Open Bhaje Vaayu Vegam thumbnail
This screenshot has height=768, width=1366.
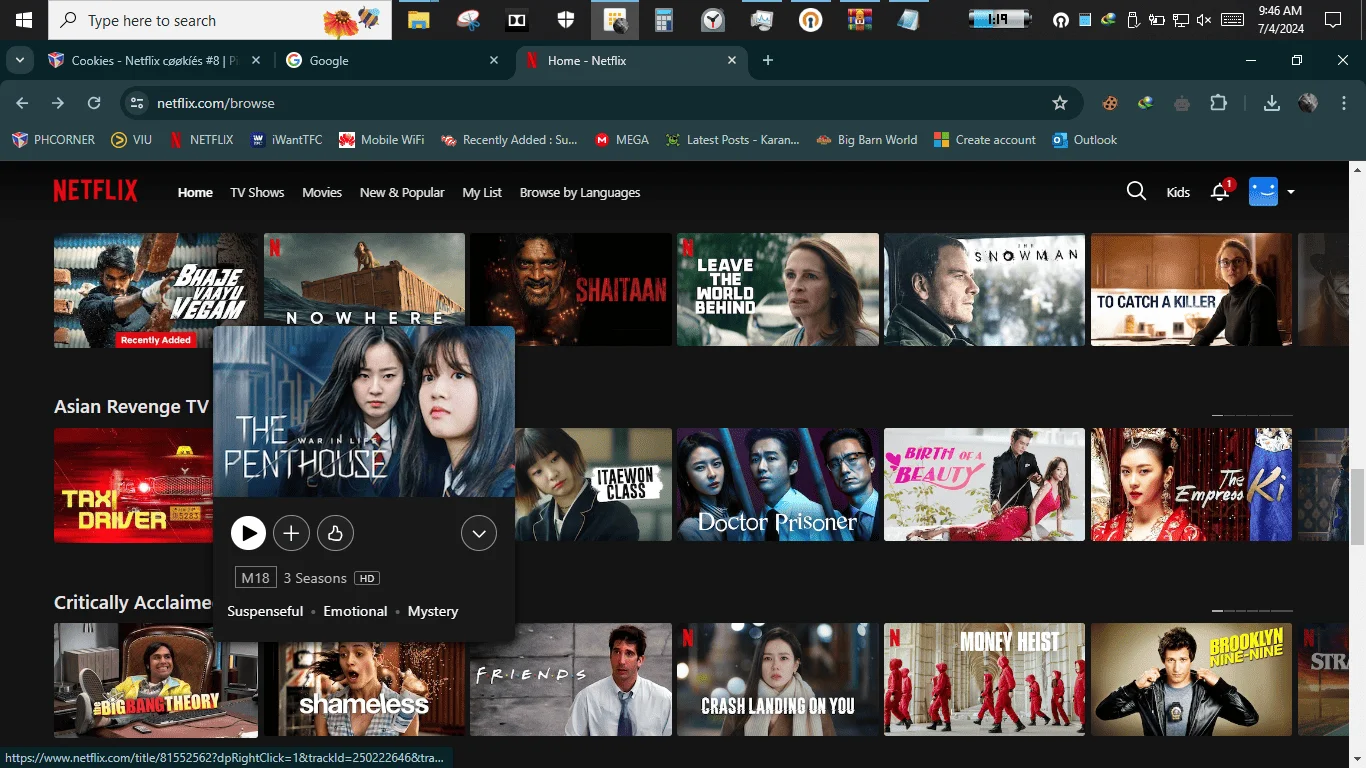[x=155, y=290]
